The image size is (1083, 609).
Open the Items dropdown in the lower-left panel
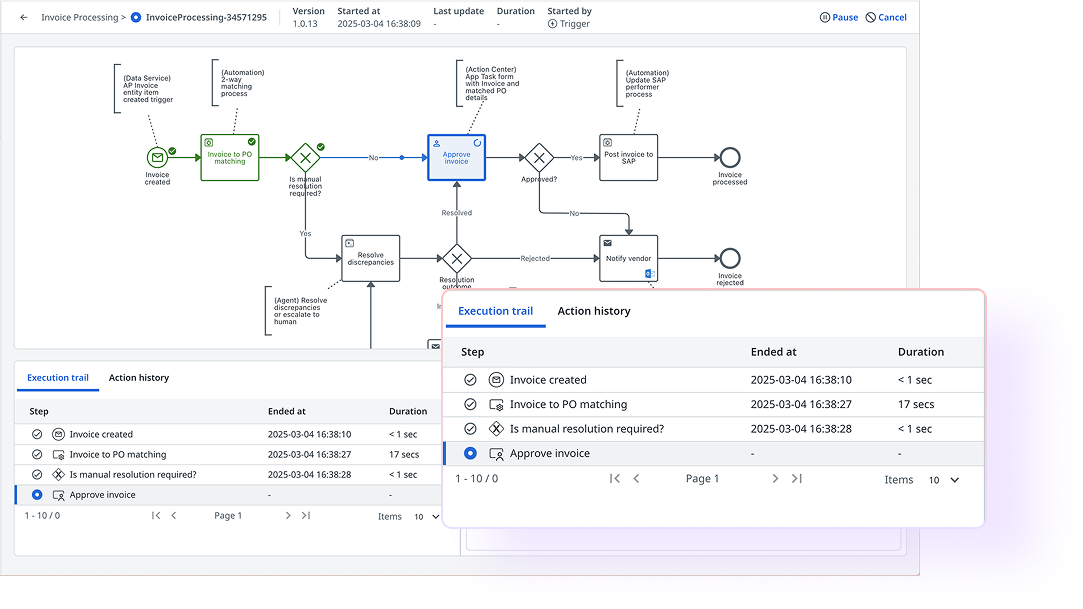coord(427,516)
